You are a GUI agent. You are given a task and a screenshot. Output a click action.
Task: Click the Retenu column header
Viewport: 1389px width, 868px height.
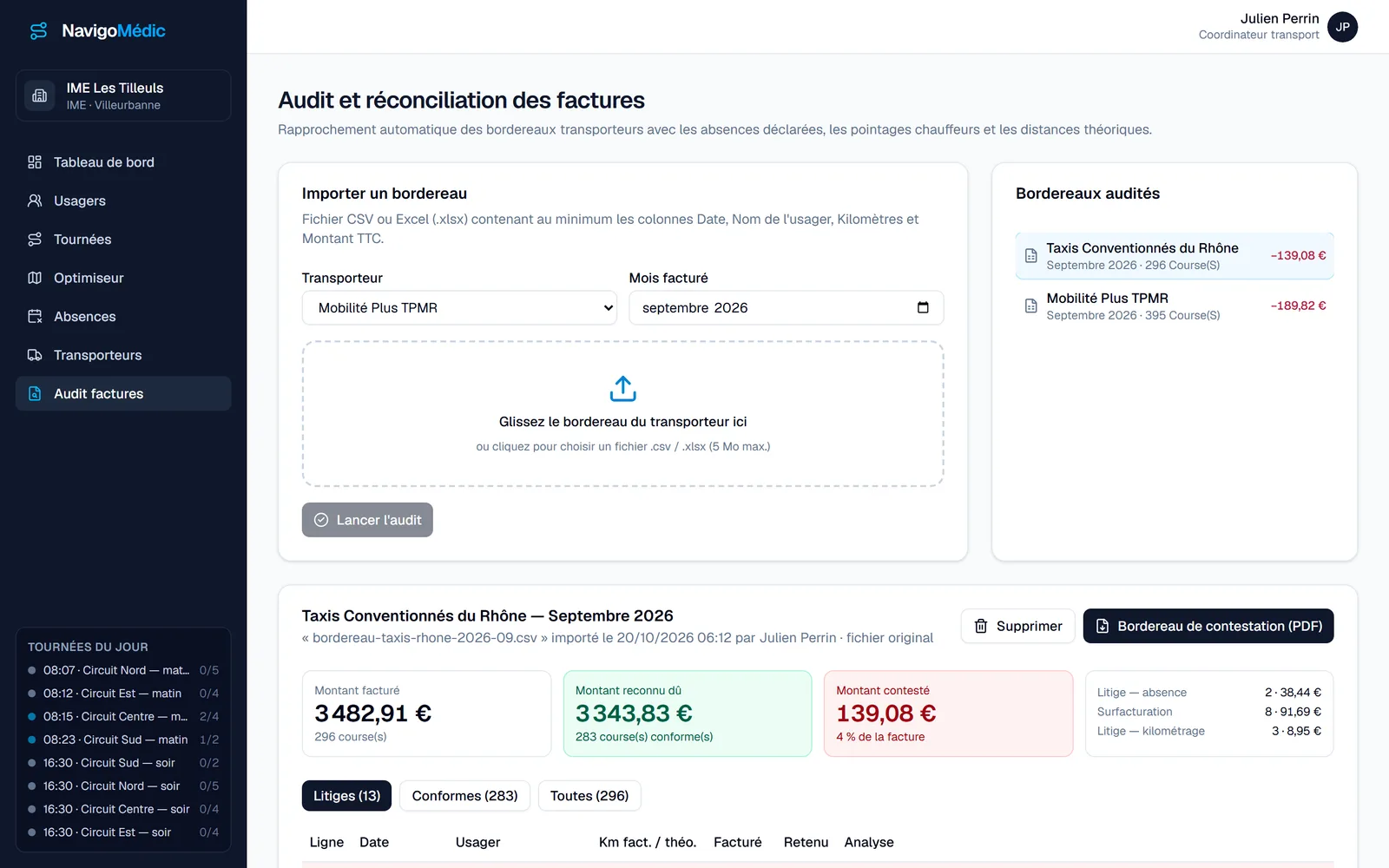point(806,842)
